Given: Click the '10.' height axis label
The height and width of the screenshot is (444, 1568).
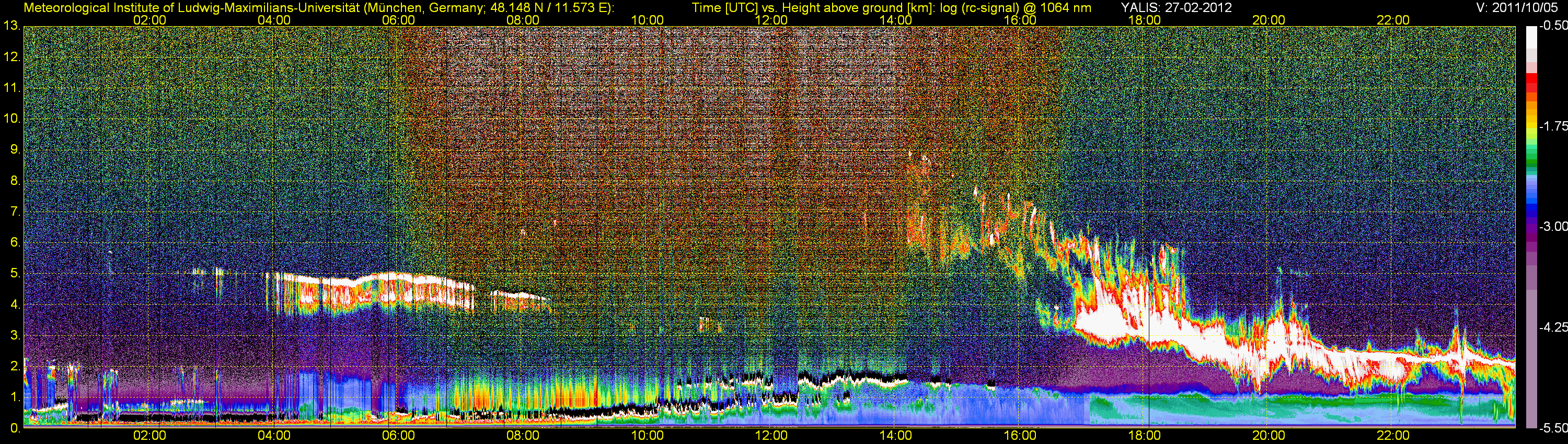Looking at the screenshot, I should pos(11,119).
